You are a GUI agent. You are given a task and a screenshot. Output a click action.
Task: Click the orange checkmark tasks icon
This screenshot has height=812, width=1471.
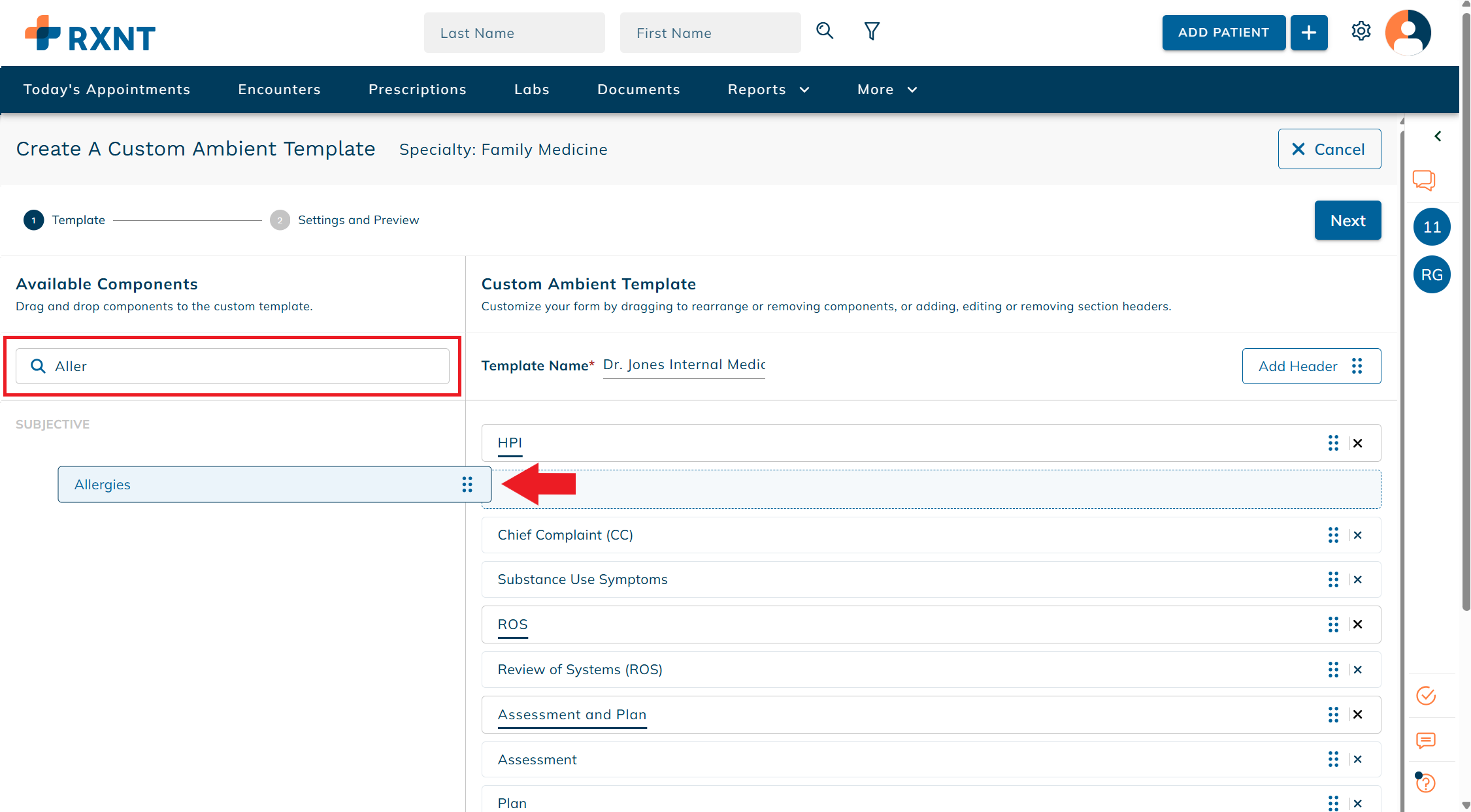1425,696
